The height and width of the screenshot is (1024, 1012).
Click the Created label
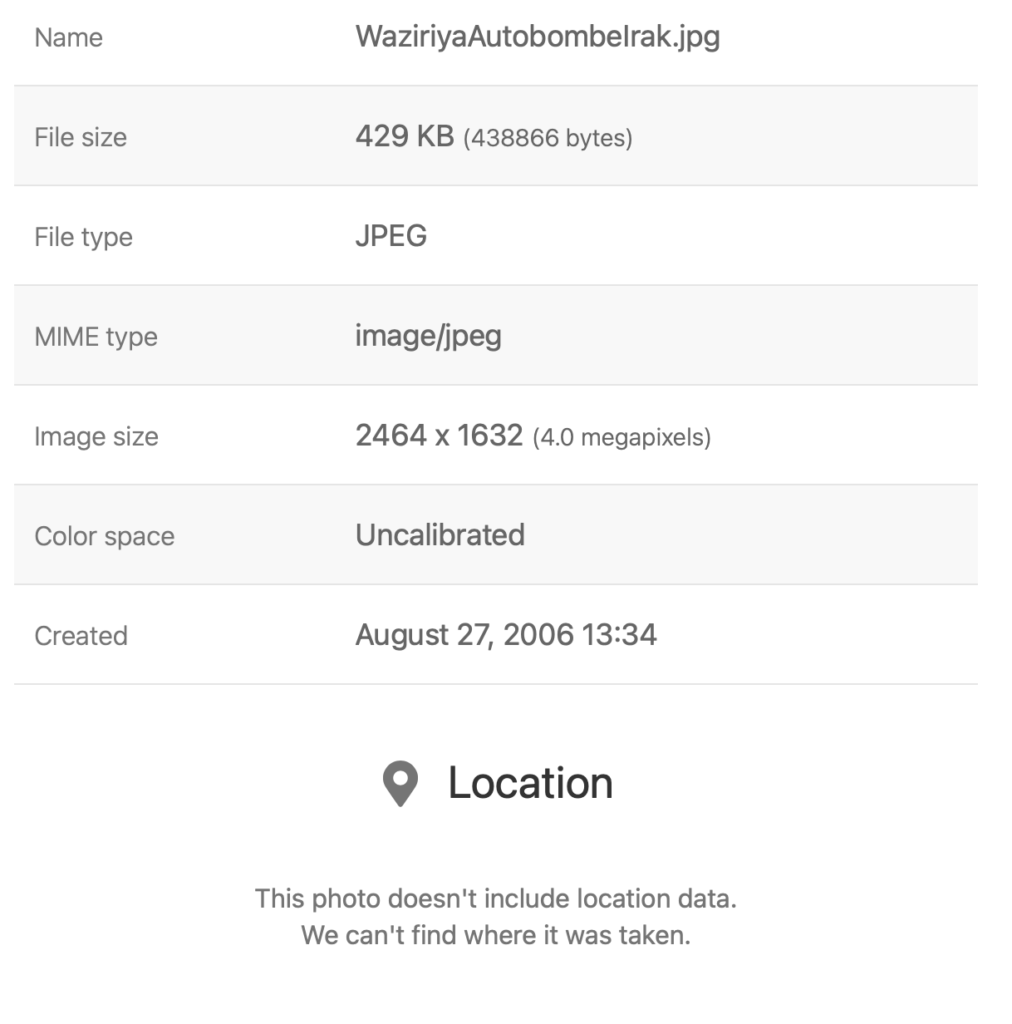81,636
